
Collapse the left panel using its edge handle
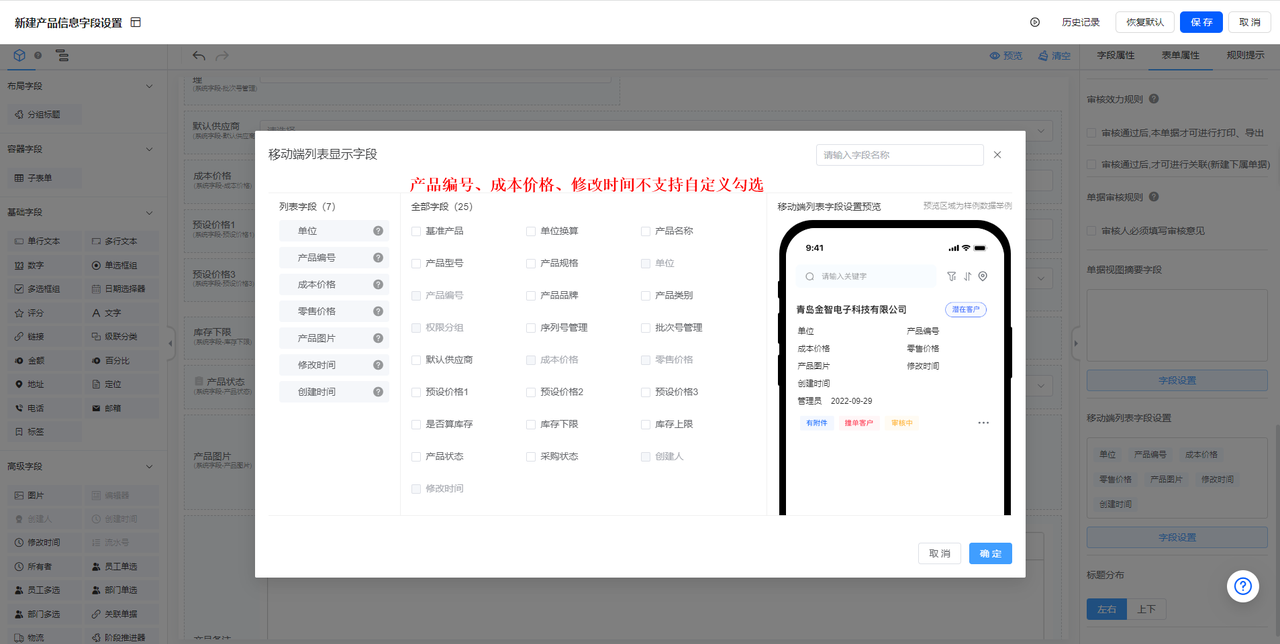click(170, 343)
